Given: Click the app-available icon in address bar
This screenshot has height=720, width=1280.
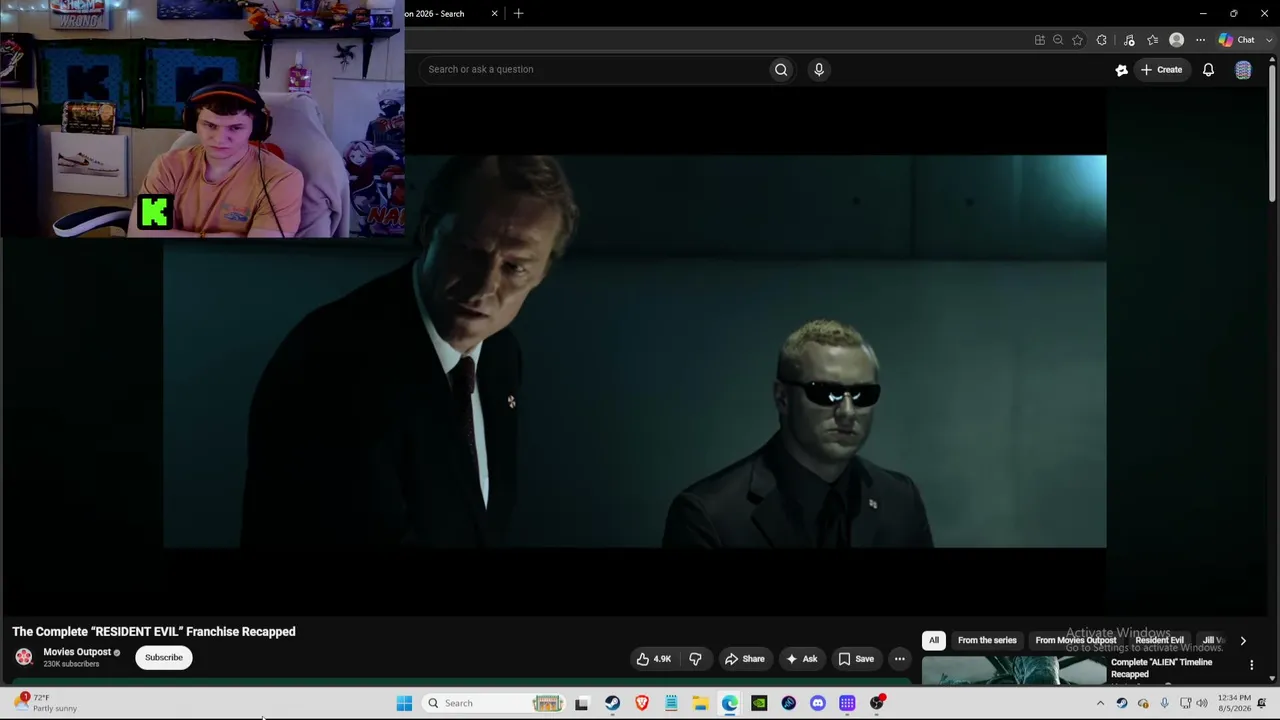Looking at the screenshot, I should click(1040, 40).
